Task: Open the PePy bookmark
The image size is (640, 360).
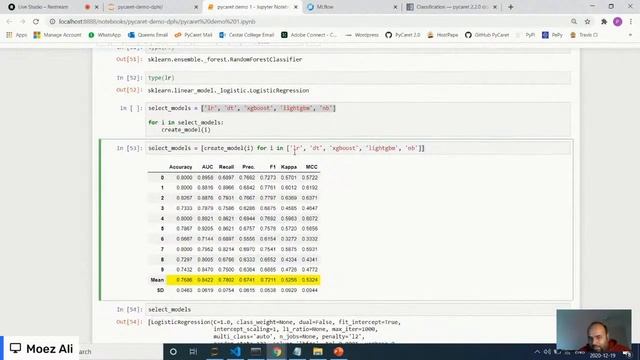Action: tap(552, 35)
